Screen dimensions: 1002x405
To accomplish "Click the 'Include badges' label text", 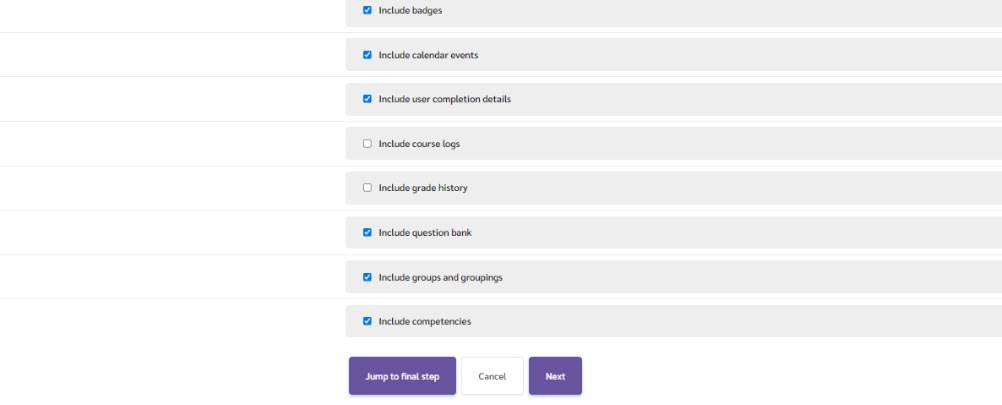I will click(410, 11).
